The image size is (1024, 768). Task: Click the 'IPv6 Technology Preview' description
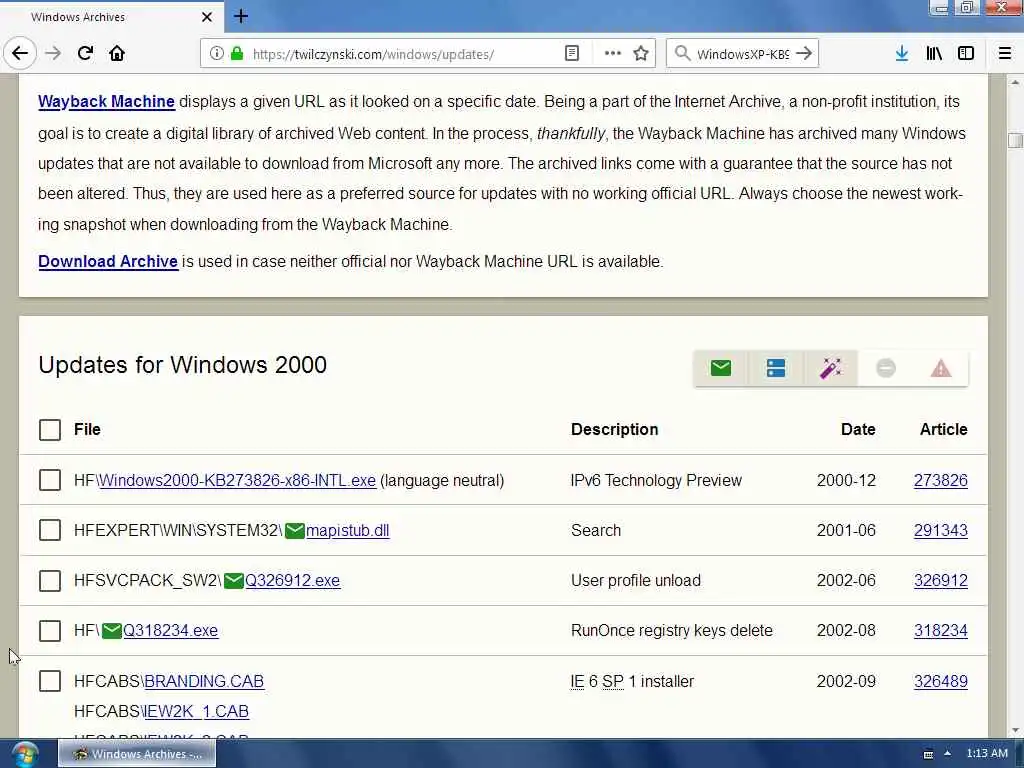point(656,481)
